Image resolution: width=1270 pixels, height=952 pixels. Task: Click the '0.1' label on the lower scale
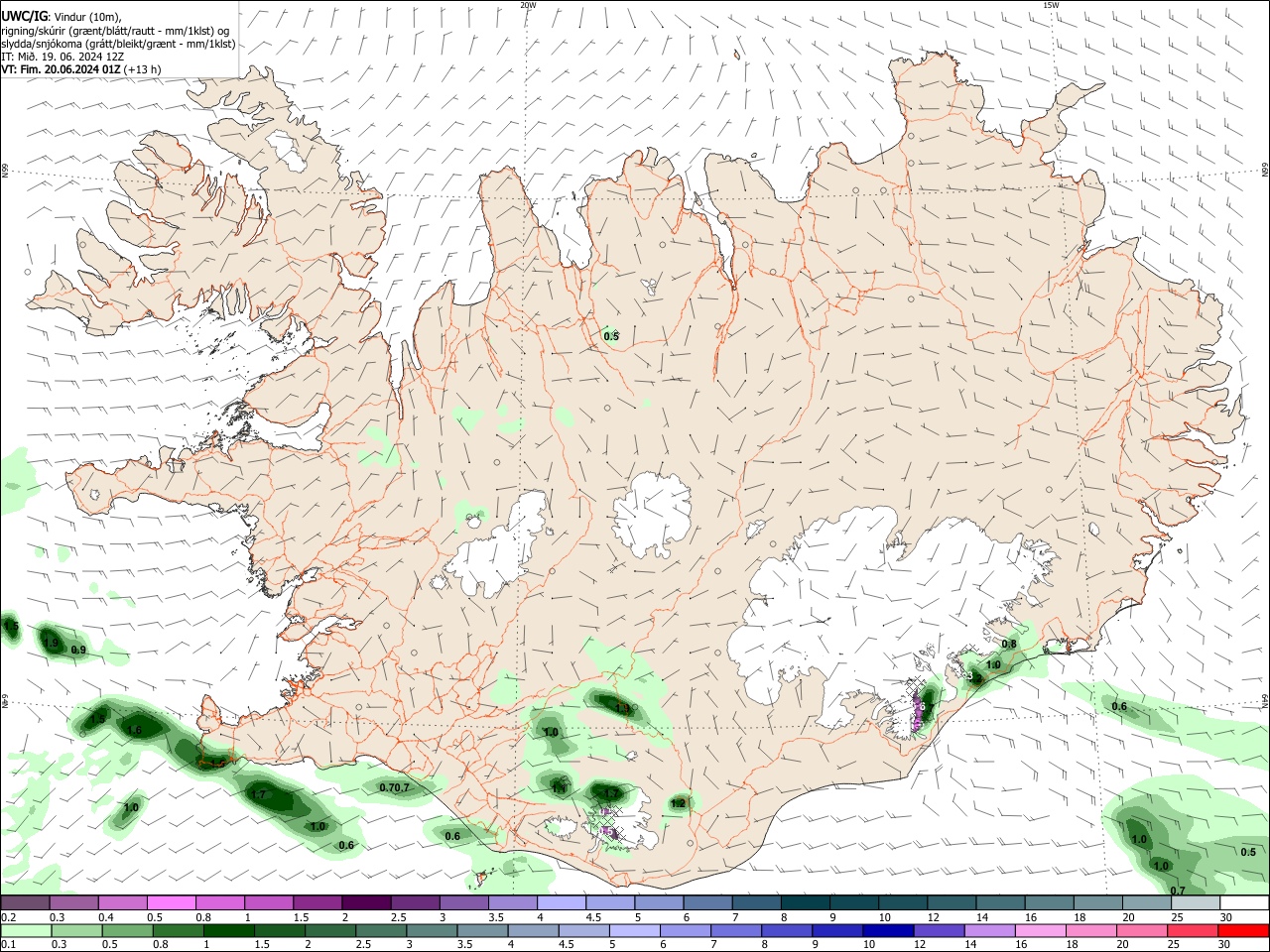9,944
